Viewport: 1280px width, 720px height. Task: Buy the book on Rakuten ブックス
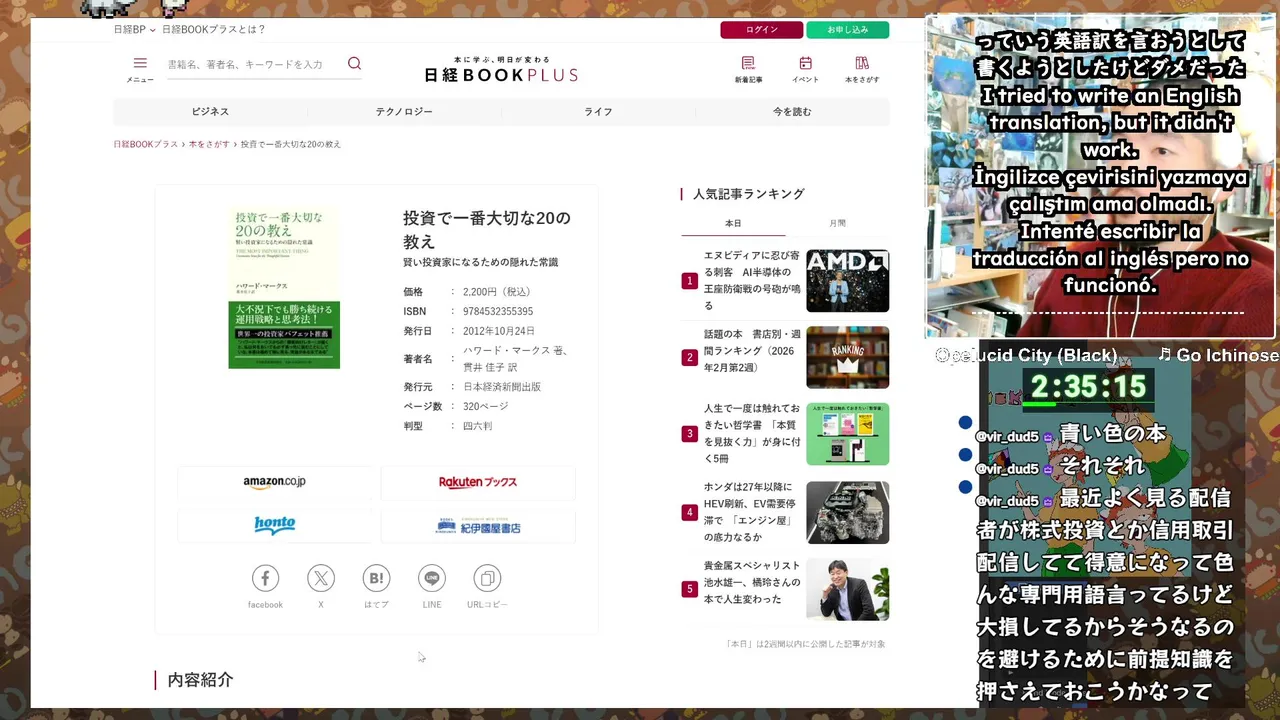click(478, 483)
